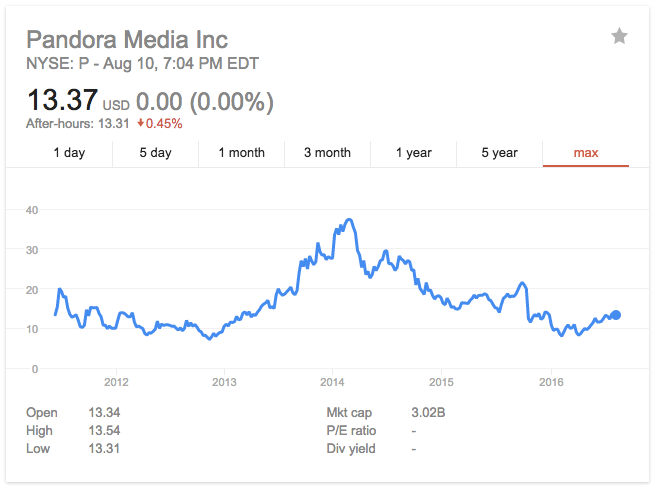Click the Pandora Media Inc title
Image resolution: width=655 pixels, height=486 pixels.
pyautogui.click(x=127, y=40)
